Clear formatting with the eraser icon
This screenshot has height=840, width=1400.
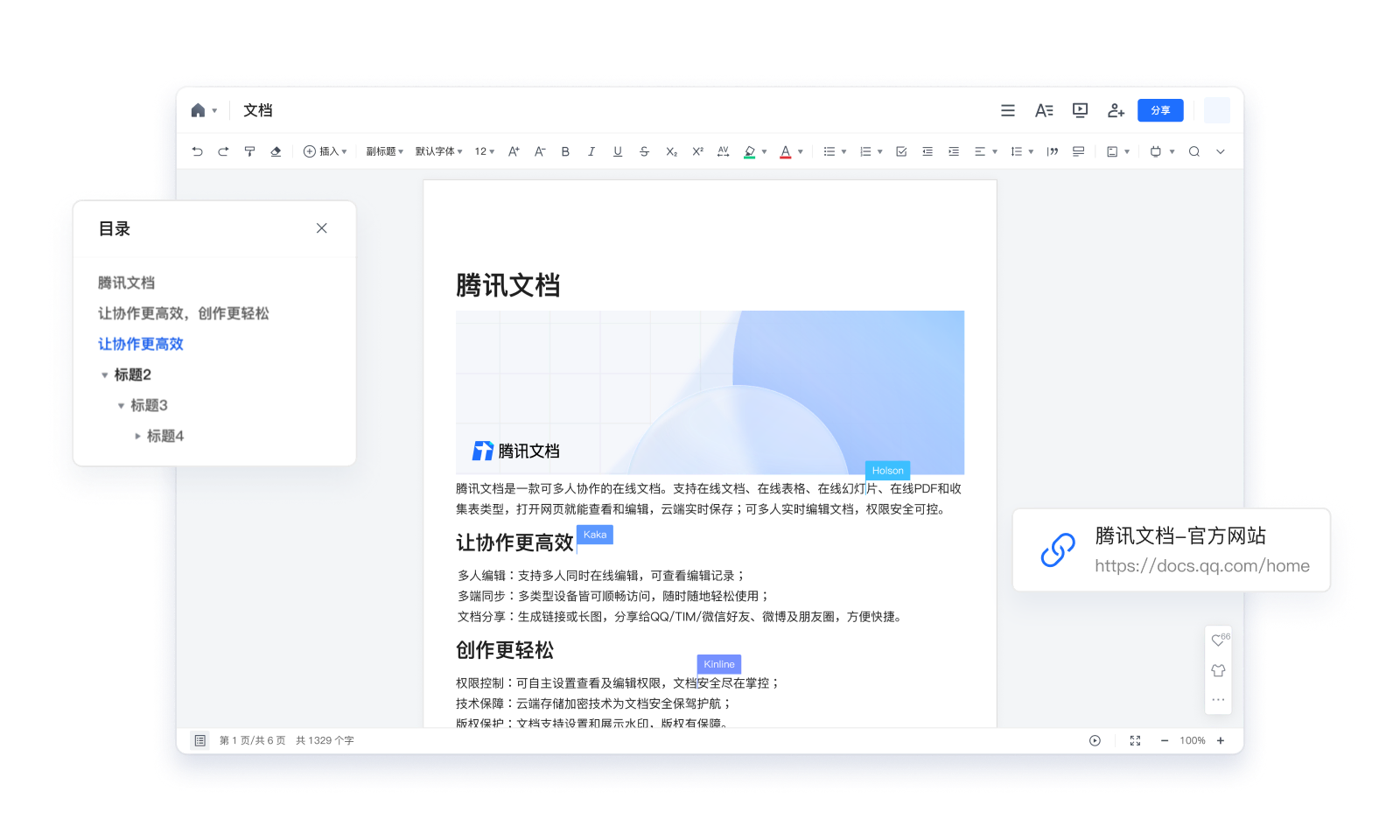click(276, 151)
